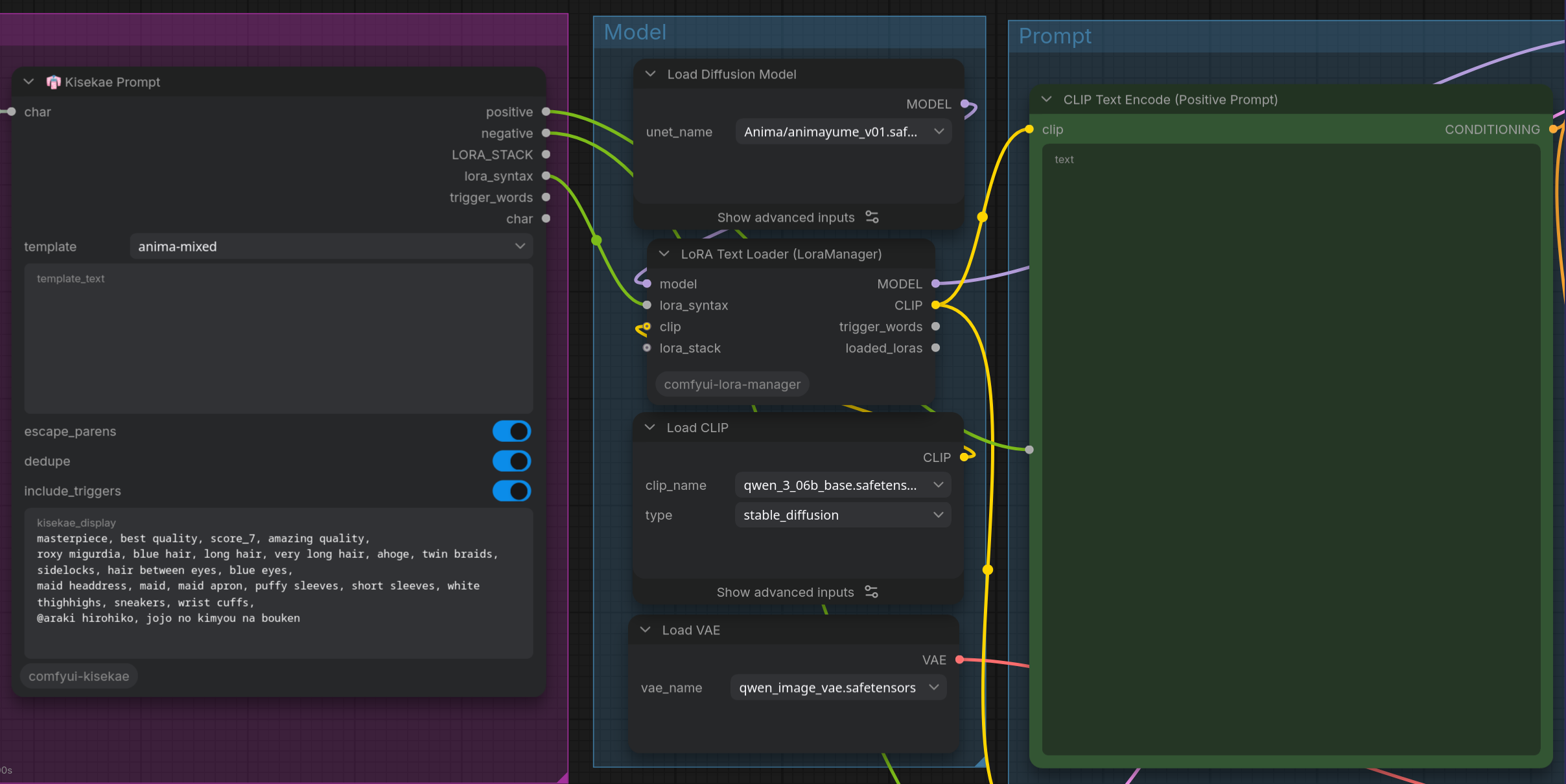Click the comfyui-lora-manager badge
Viewport: 1566px width, 784px height.
tap(732, 384)
